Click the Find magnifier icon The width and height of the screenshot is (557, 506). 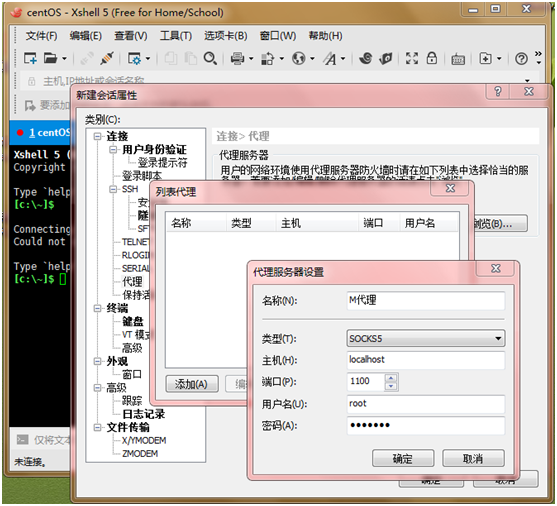210,58
